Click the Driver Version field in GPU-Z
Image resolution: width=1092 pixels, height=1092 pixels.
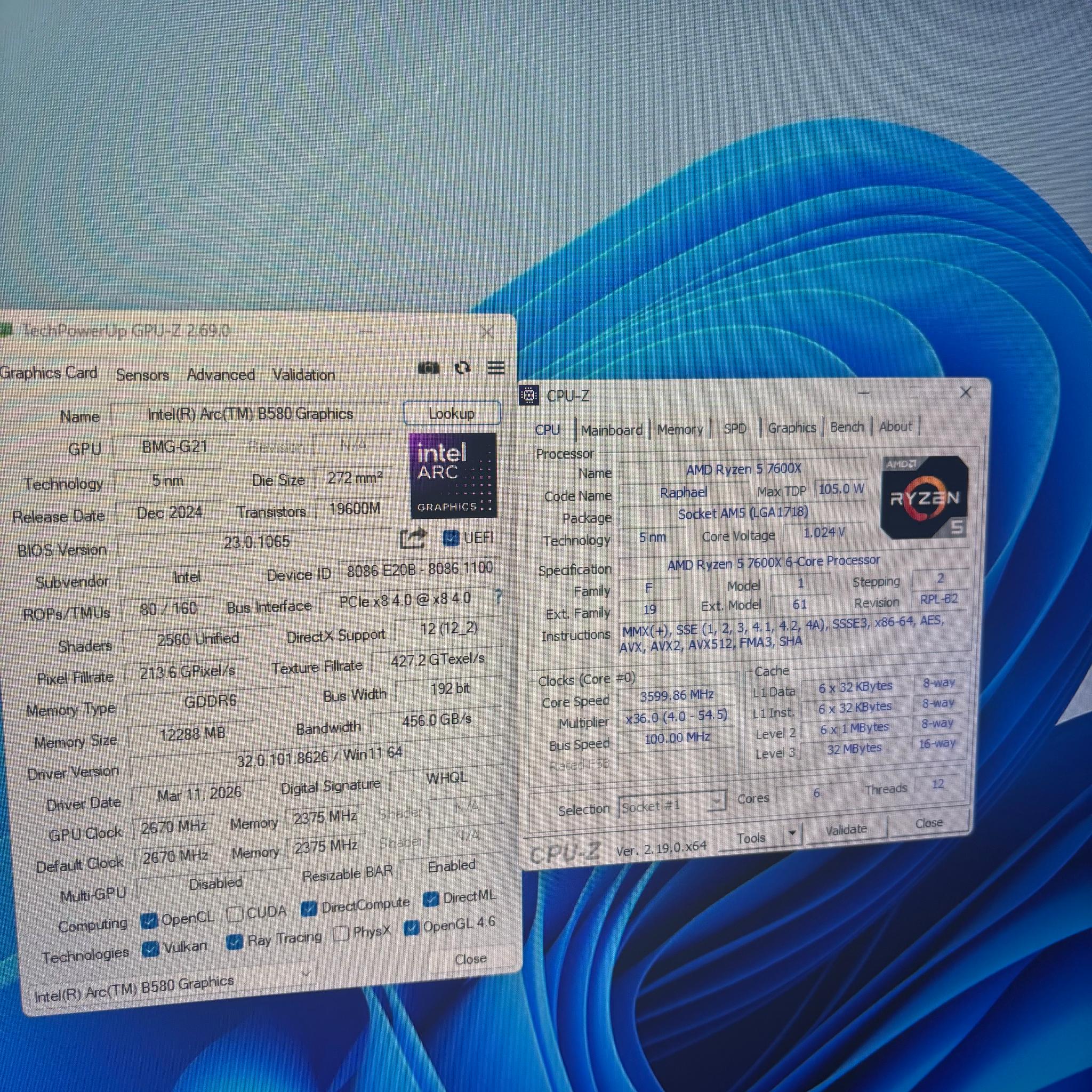point(316,756)
